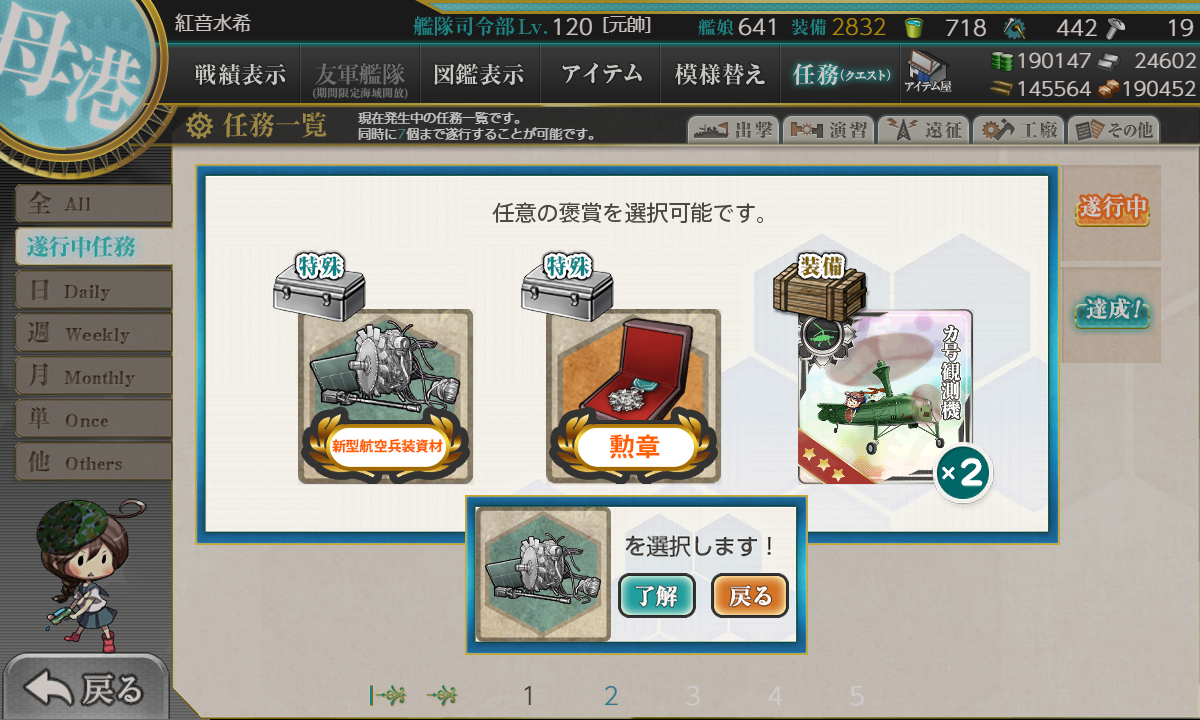Image resolution: width=1200 pixels, height=720 pixels.
Task: Choose the 勲章 medal reward
Action: (x=633, y=396)
